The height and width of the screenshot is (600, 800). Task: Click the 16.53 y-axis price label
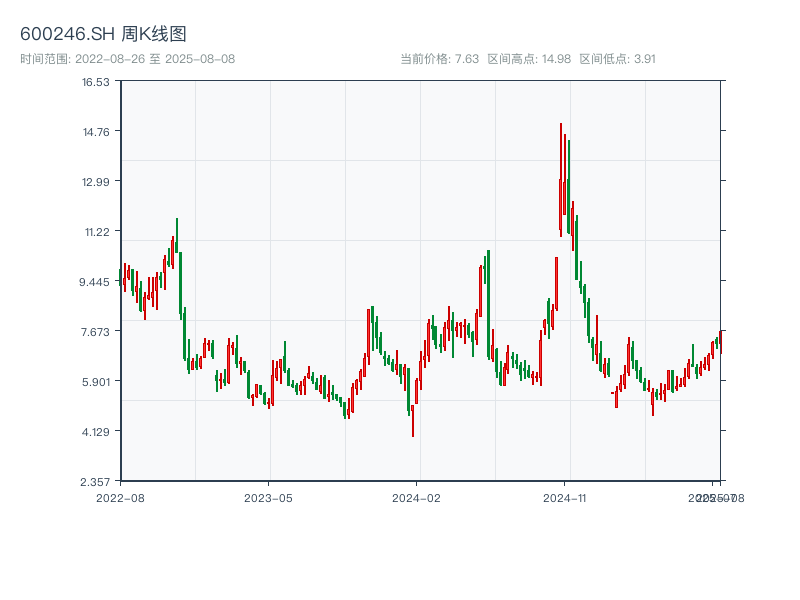[x=96, y=82]
